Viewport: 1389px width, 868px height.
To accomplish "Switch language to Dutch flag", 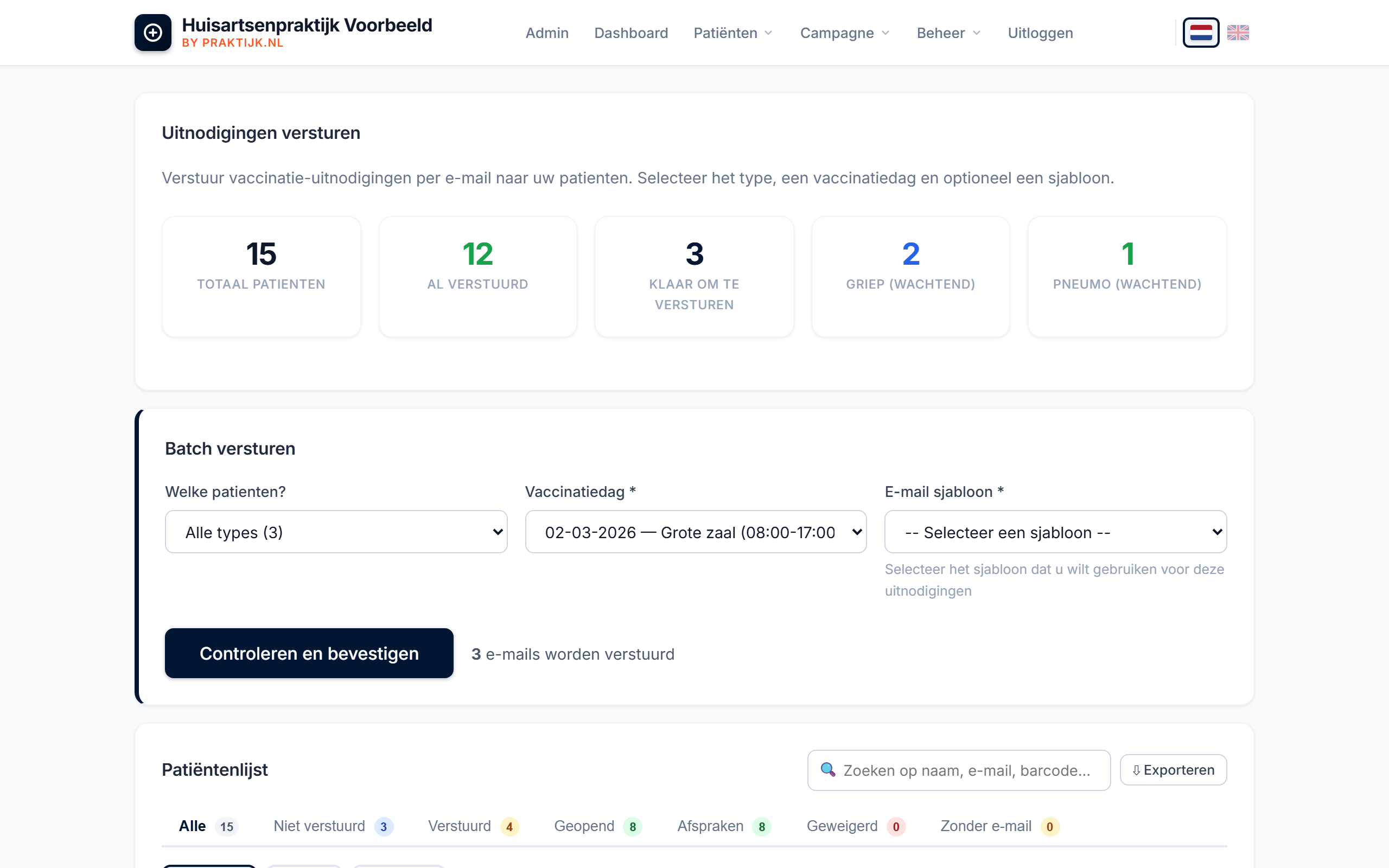I will [x=1201, y=33].
